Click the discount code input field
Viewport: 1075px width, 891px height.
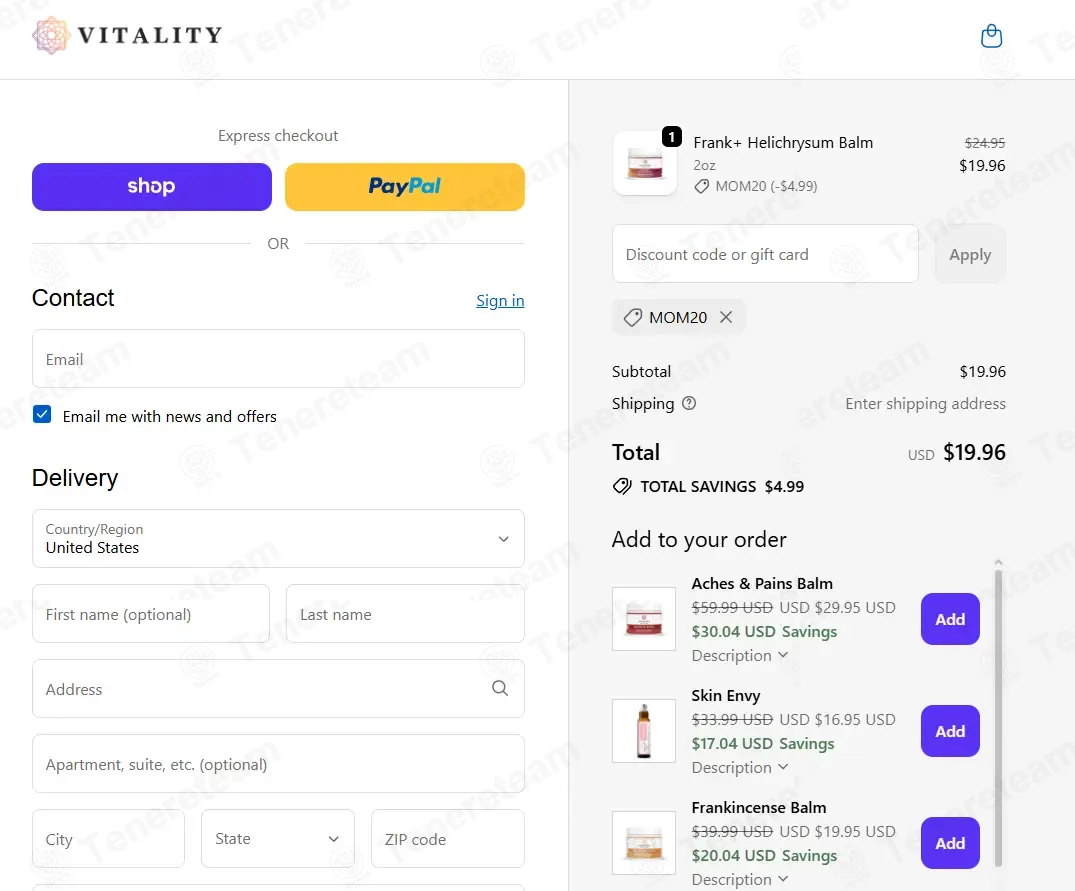point(765,254)
